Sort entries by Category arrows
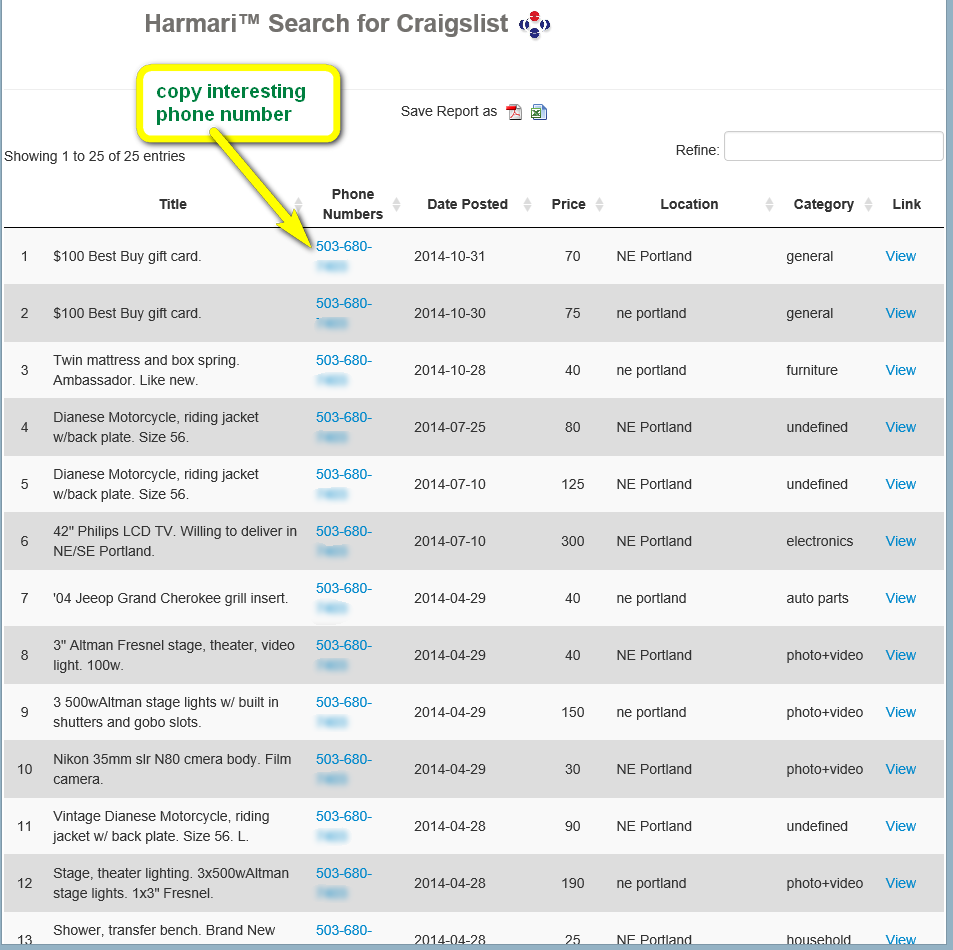This screenshot has width=953, height=950. point(869,204)
